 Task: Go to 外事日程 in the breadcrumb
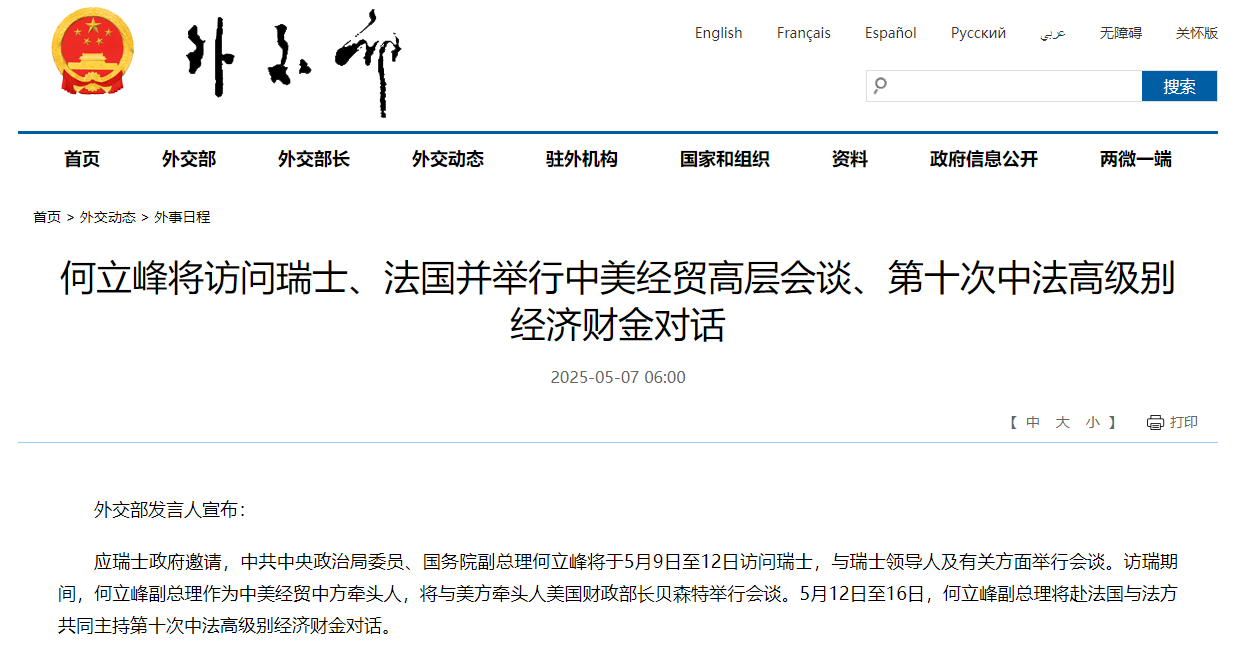pos(182,217)
